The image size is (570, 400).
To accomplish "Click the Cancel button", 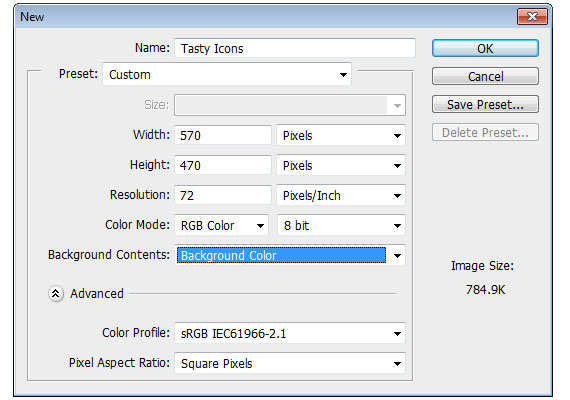I will (x=485, y=76).
